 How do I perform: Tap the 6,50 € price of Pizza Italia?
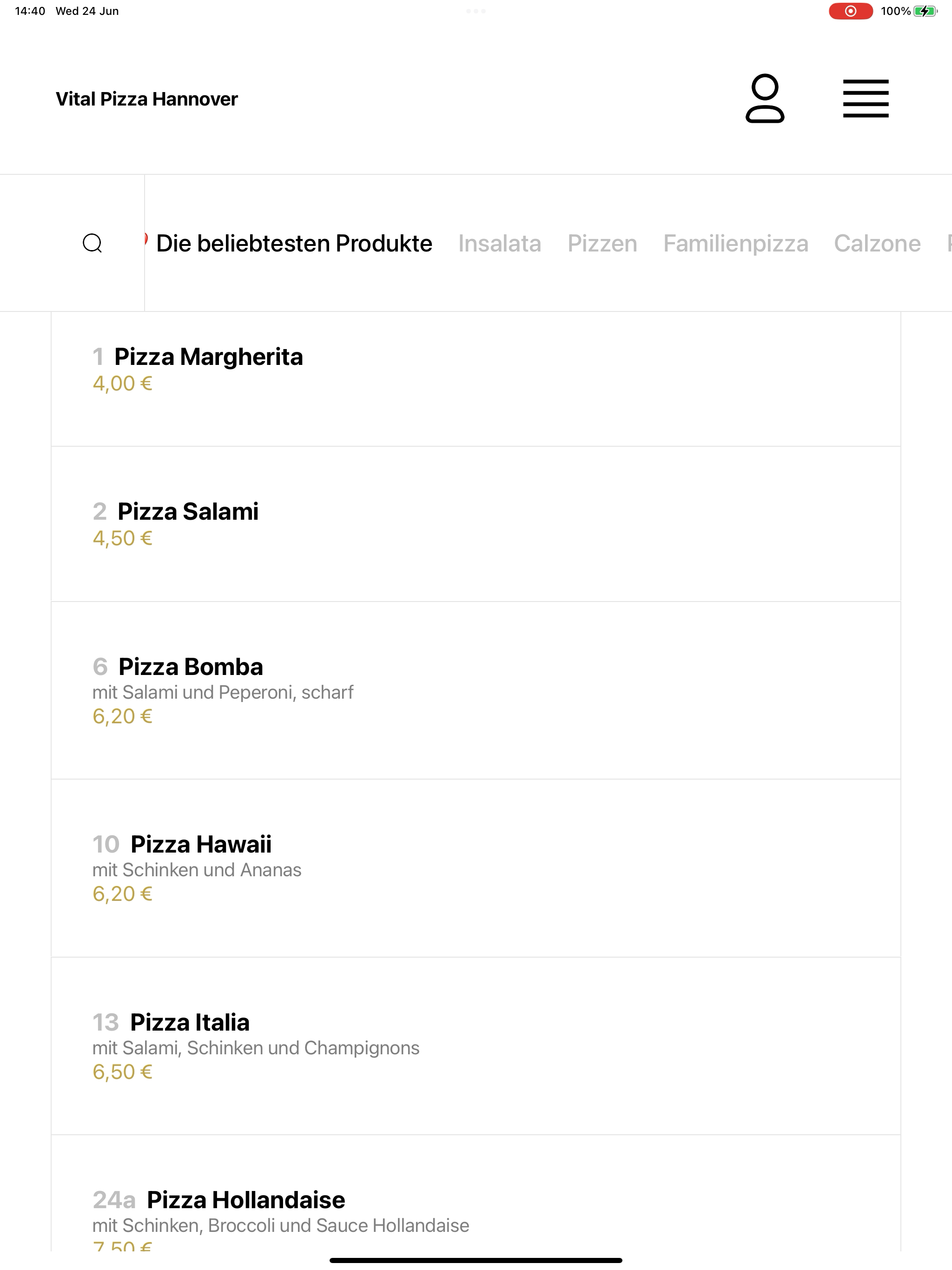tap(122, 1072)
